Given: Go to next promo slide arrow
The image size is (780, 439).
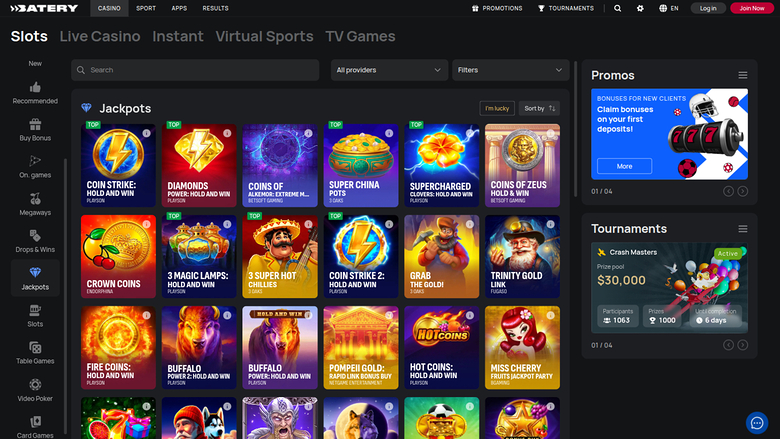Looking at the screenshot, I should click(743, 191).
